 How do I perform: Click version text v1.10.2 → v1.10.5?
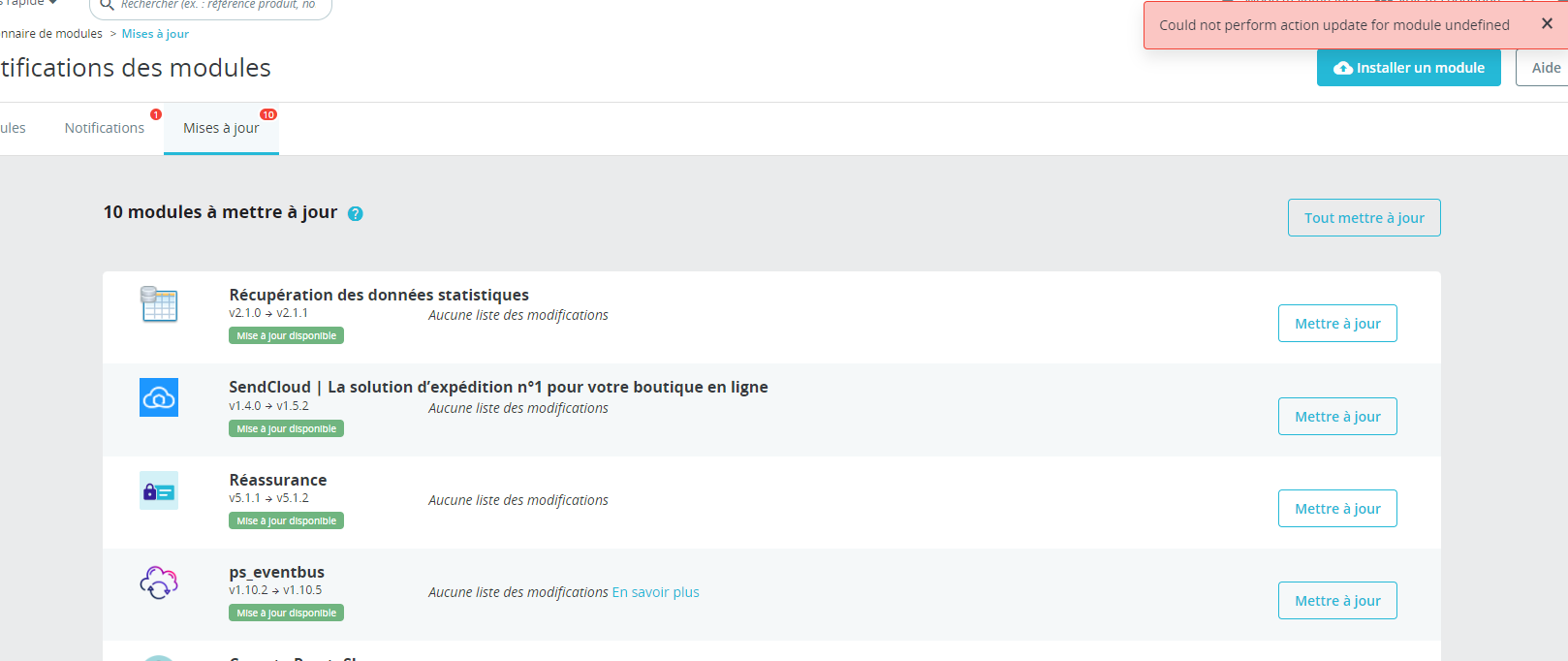275,590
